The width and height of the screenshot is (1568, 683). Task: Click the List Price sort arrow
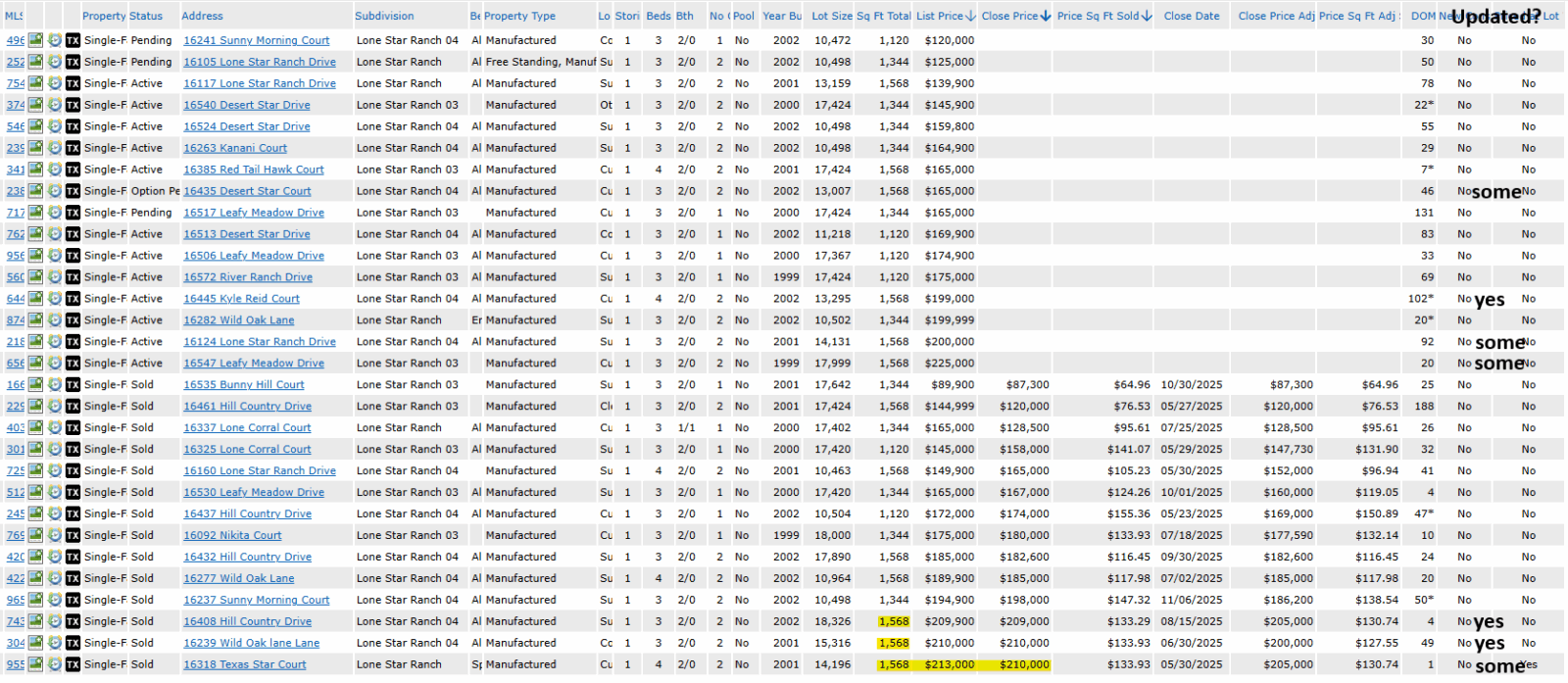tap(970, 16)
